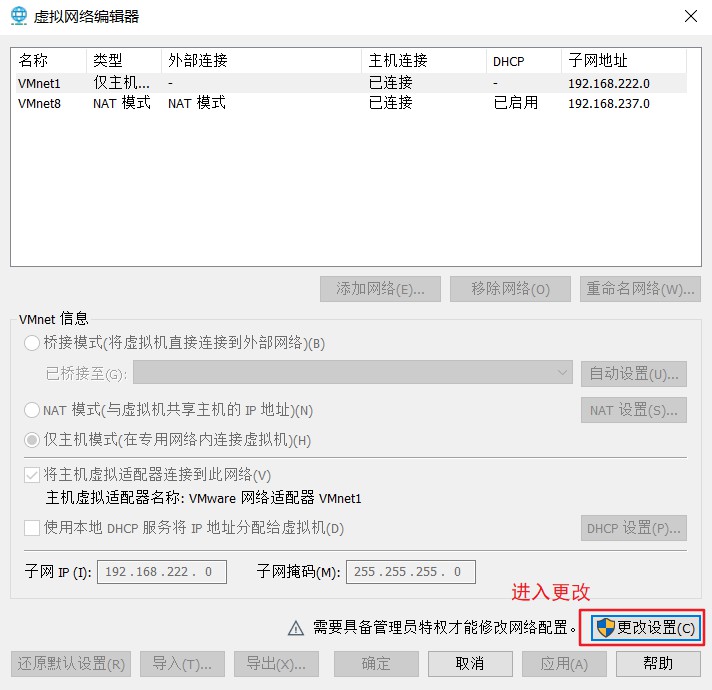Select 仅主机模式 radio button
The height and width of the screenshot is (690, 712).
click(x=32, y=440)
